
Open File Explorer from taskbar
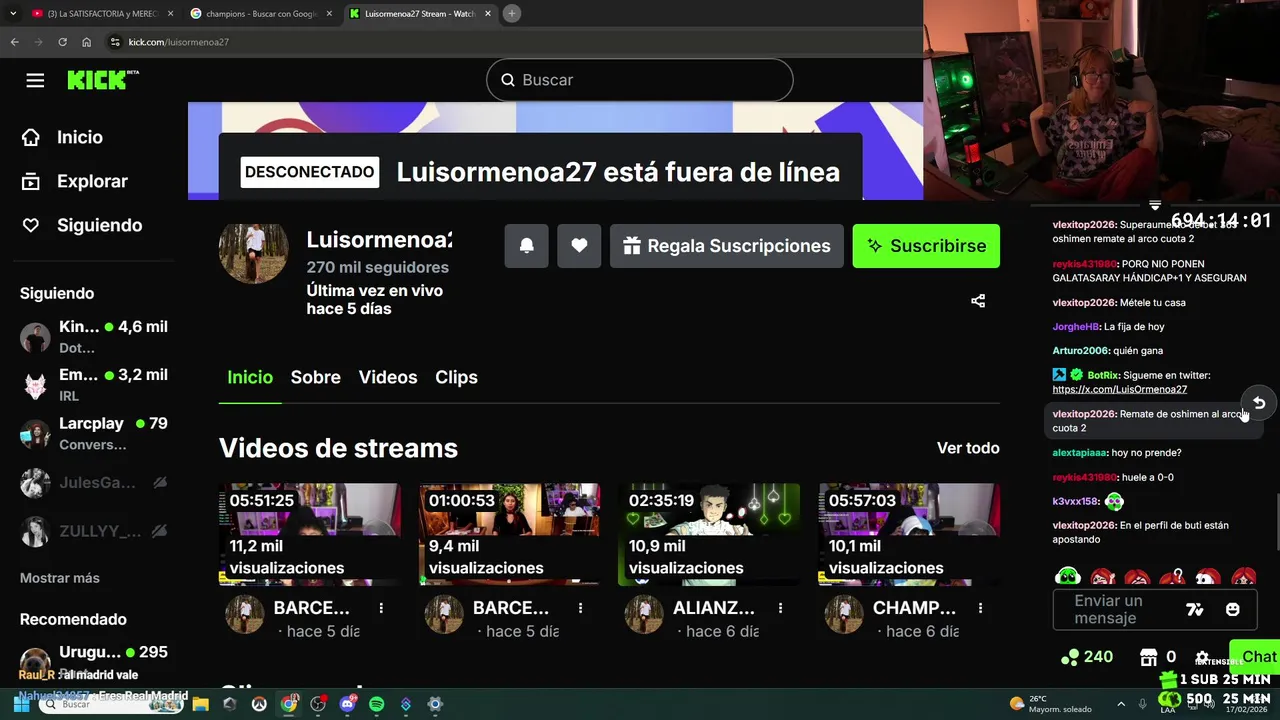pos(200,704)
